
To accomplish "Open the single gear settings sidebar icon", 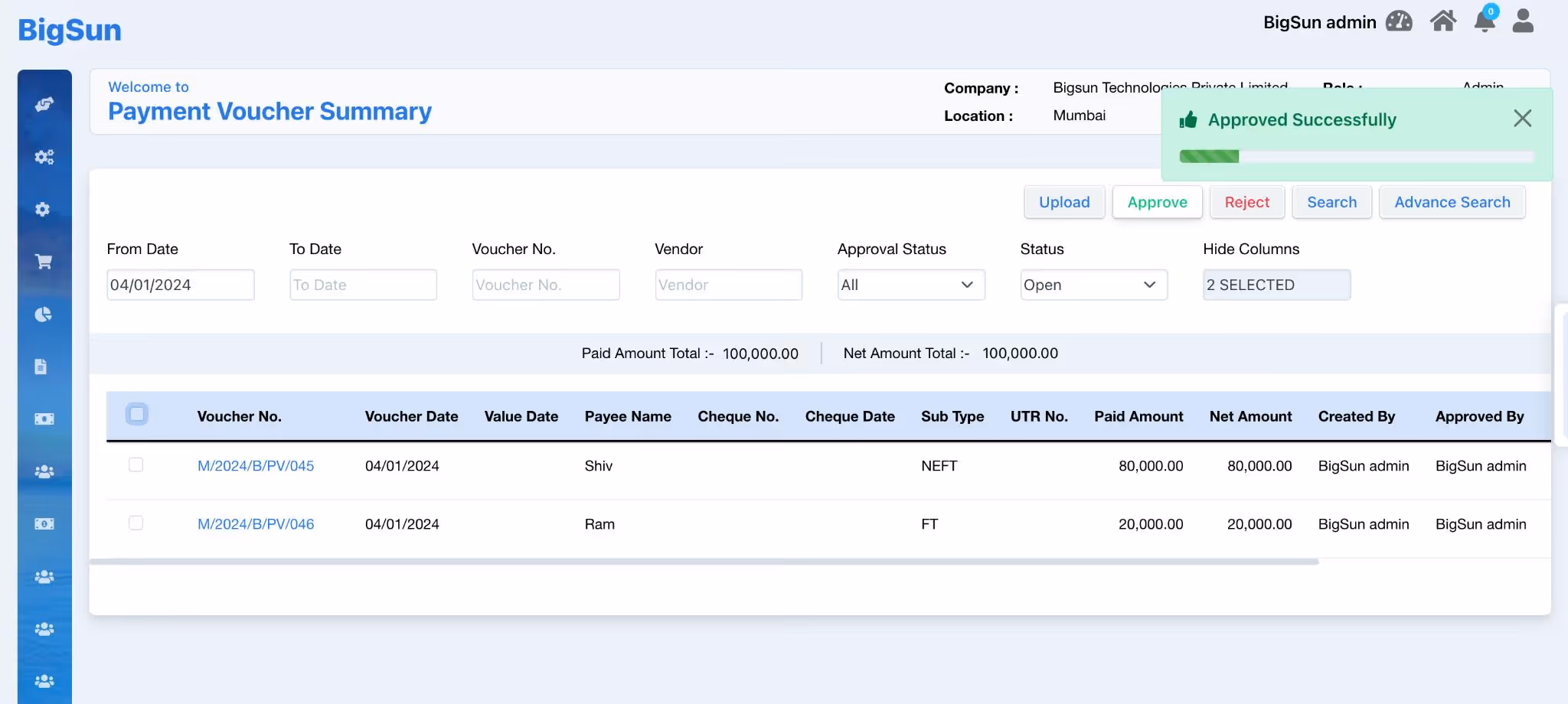I will tap(43, 209).
